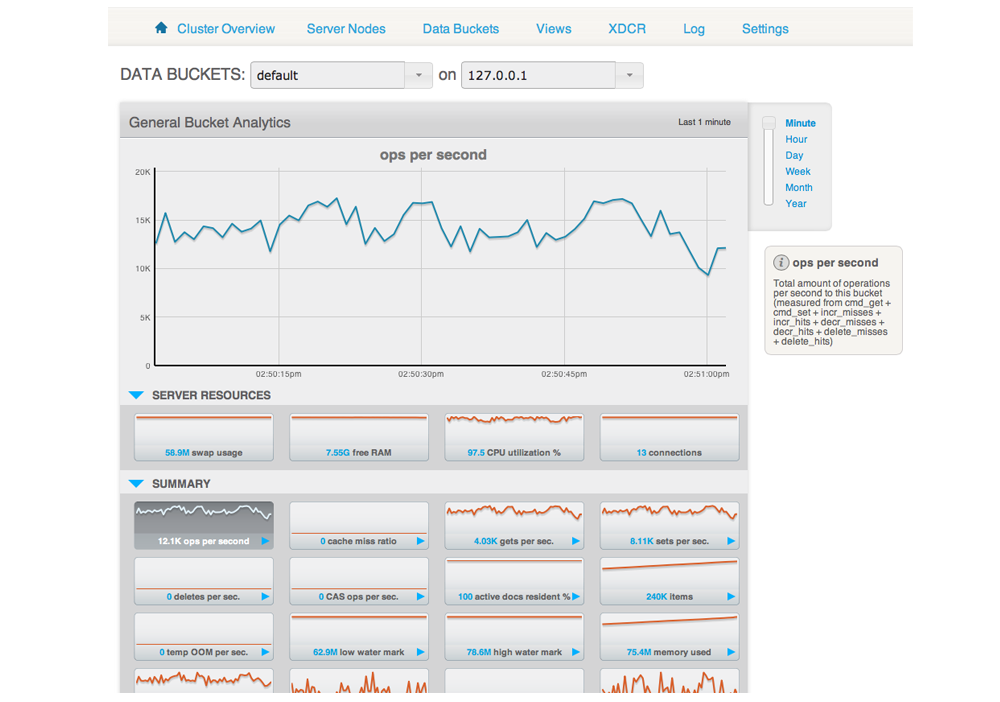
Task: Collapse the SERVER RESOURCES section
Action: 136,395
